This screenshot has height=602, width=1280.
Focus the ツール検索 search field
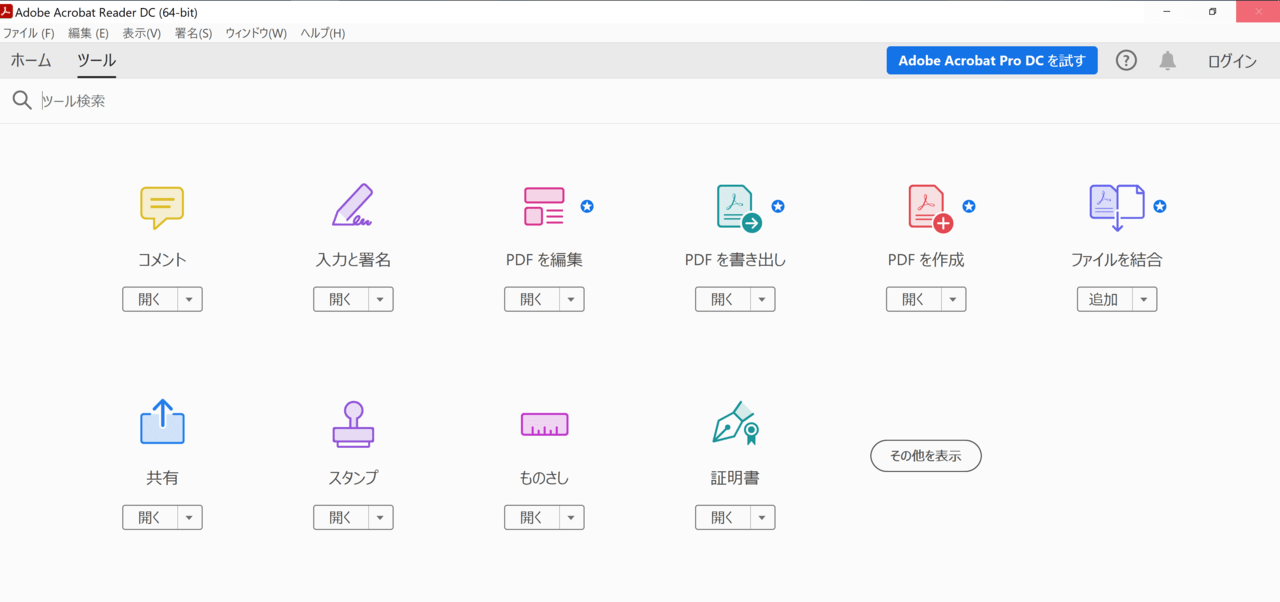click(640, 101)
